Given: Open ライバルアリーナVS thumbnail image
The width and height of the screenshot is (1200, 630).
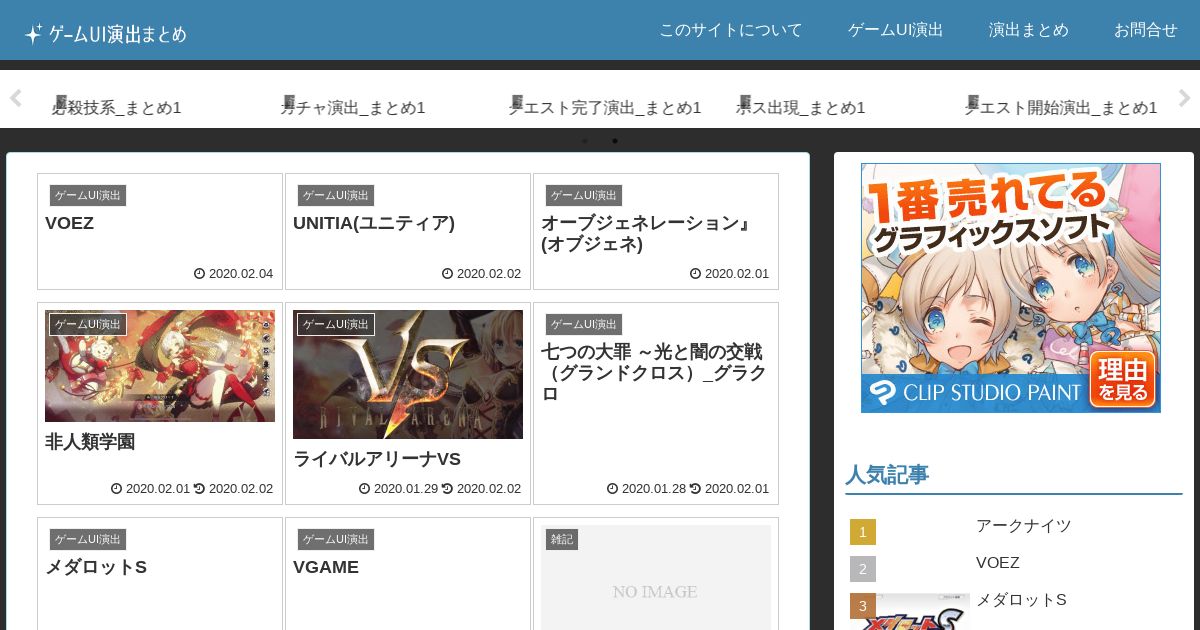Looking at the screenshot, I should (x=408, y=374).
